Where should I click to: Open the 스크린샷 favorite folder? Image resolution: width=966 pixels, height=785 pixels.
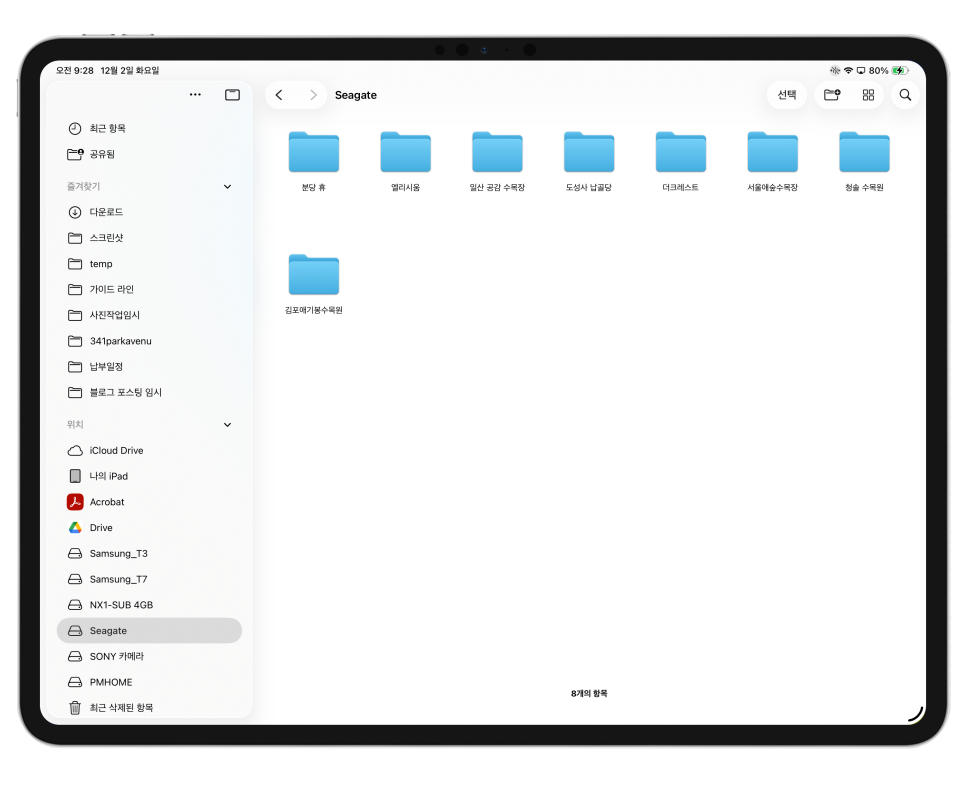(x=149, y=238)
